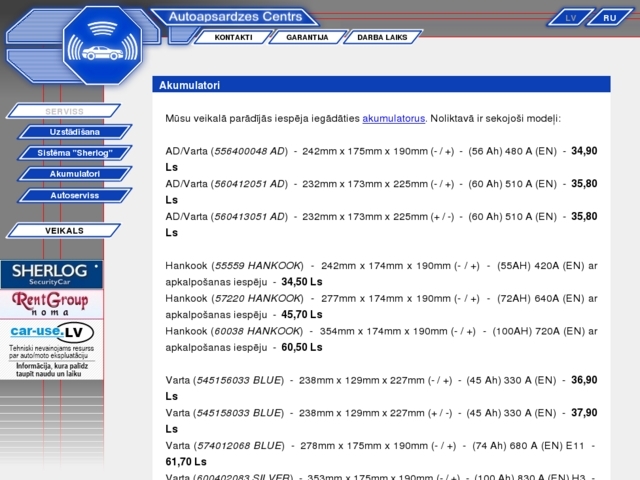Click the 34,50 Ls price
This screenshot has height=480, width=640.
[302, 282]
